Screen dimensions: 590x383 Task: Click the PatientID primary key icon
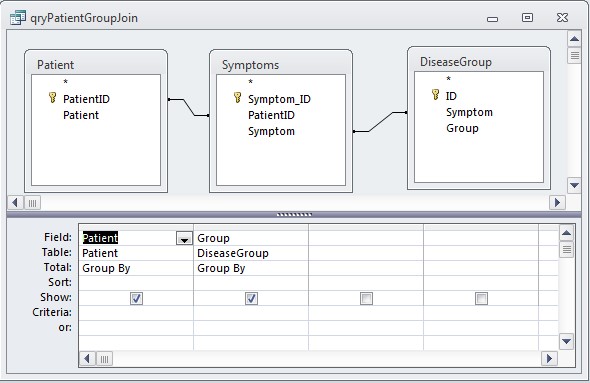(52, 98)
